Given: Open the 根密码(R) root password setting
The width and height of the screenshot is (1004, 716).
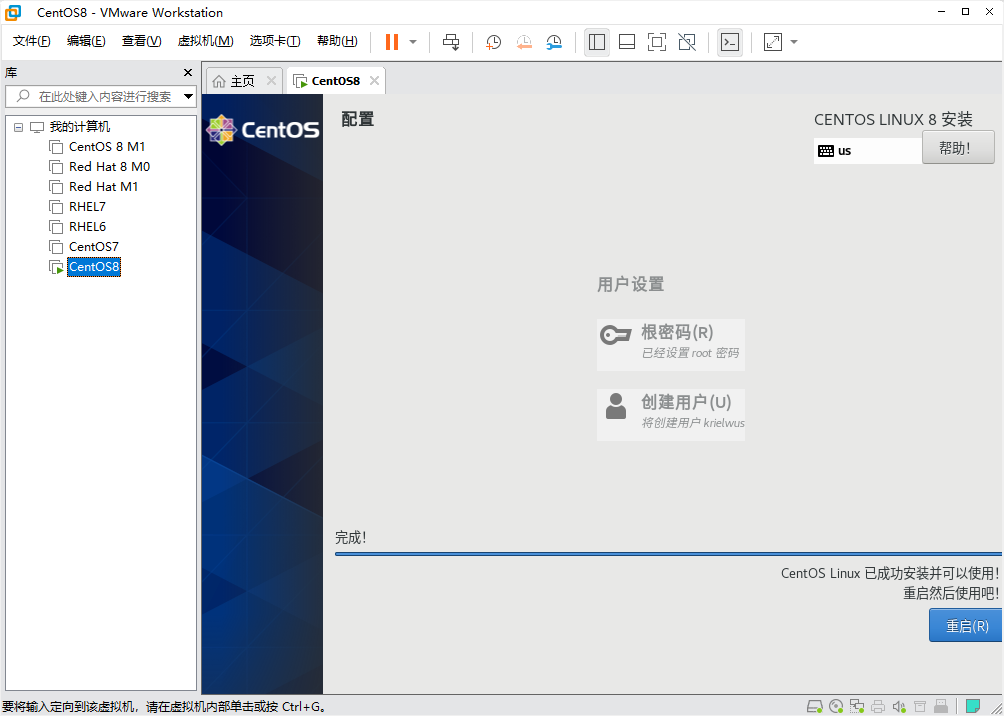Looking at the screenshot, I should 670,345.
